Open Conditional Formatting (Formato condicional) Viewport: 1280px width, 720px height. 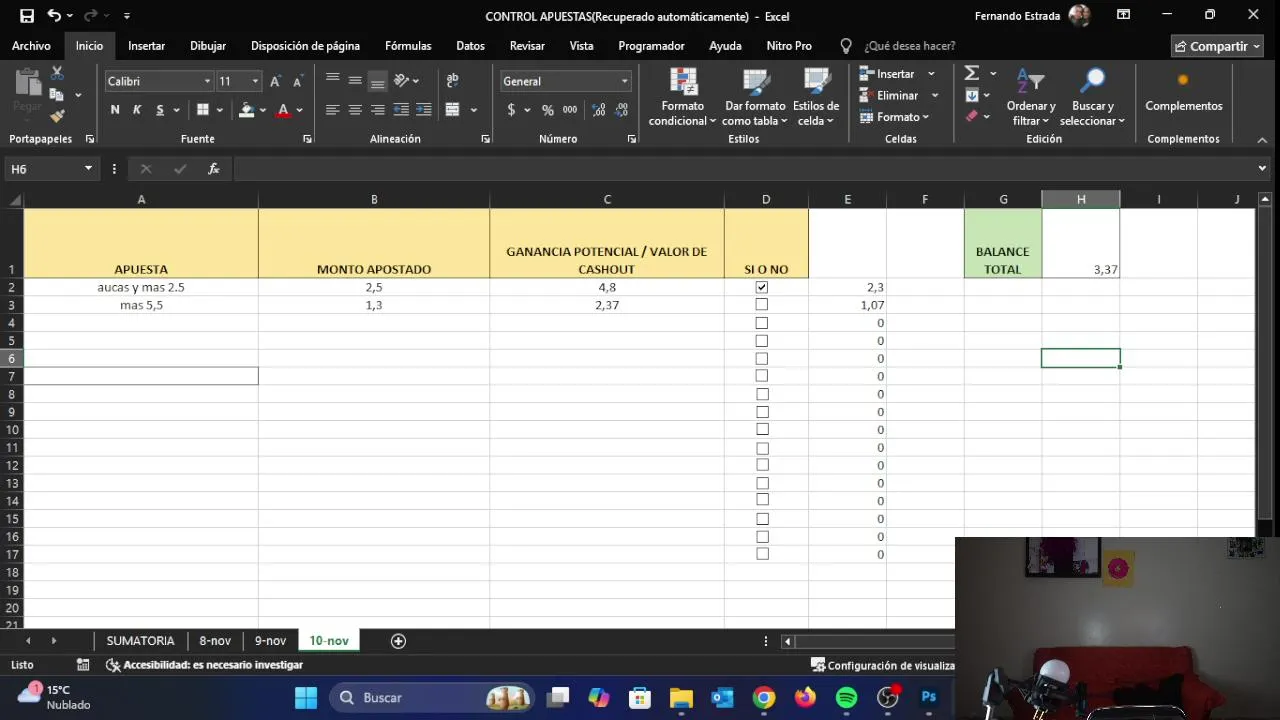pos(682,98)
